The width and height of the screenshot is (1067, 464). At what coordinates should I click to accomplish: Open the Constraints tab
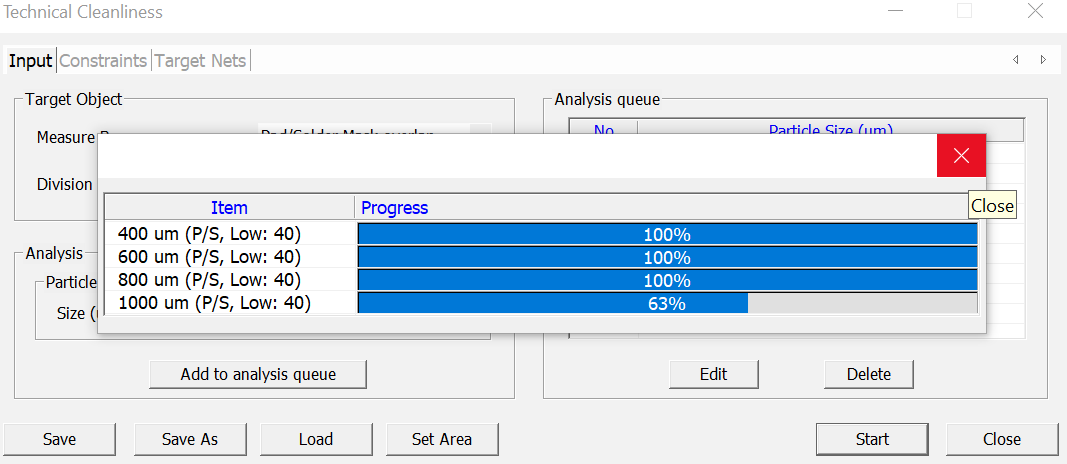(103, 61)
